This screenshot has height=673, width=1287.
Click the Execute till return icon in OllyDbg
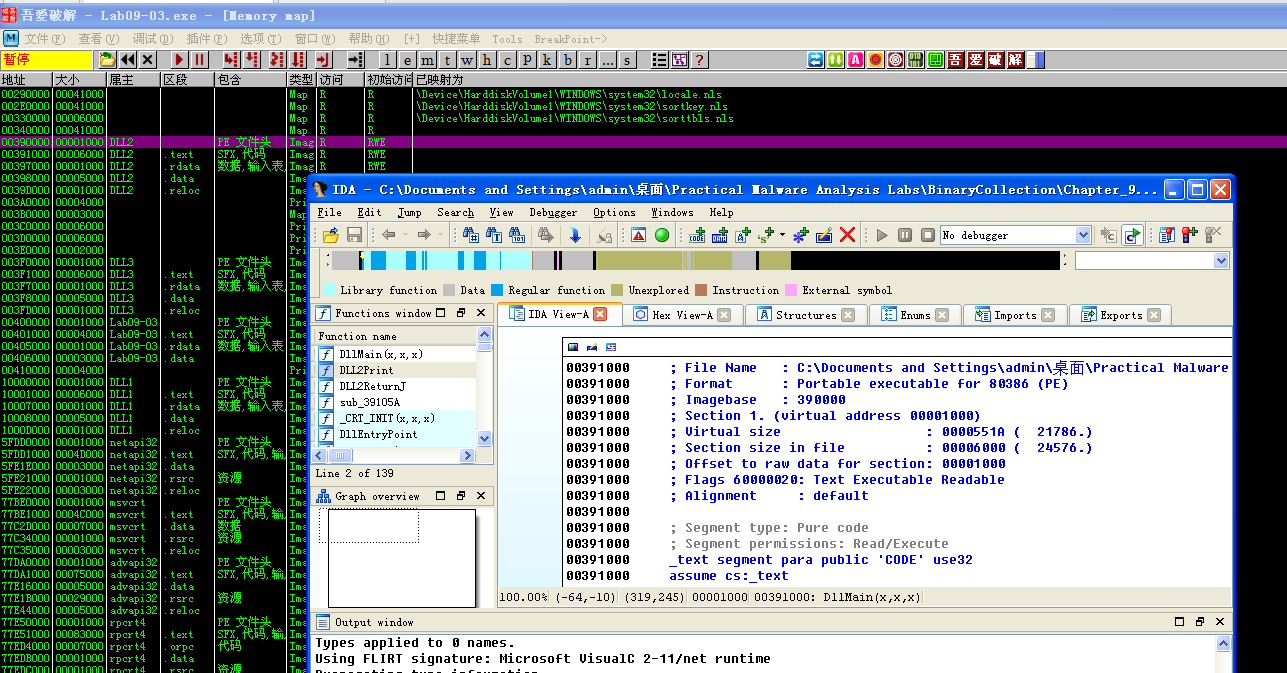tap(324, 60)
